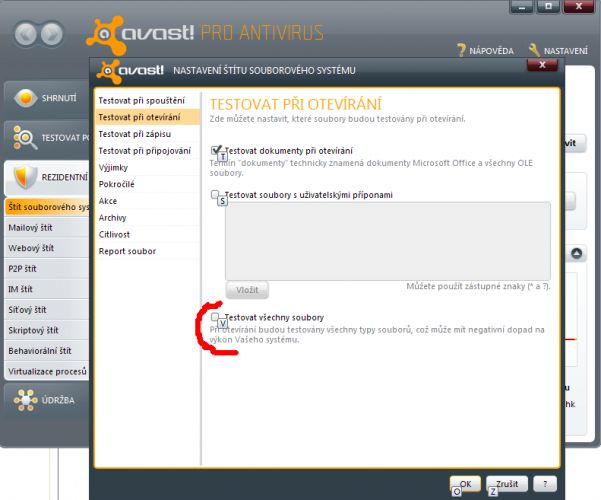Click the Testovat všechny soubory description text
Image resolution: width=601 pixels, height=500 pixels.
377,335
